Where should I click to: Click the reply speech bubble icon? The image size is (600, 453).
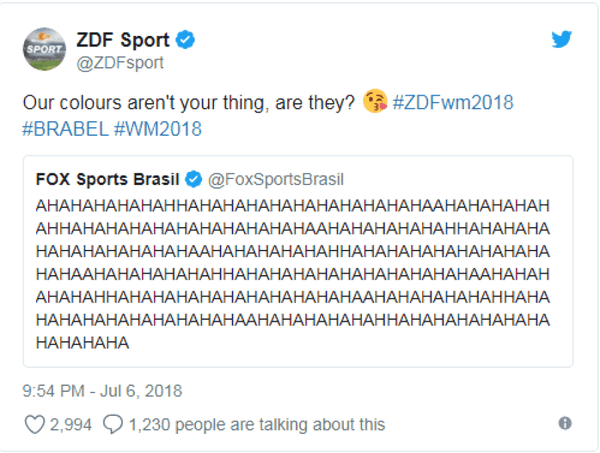coord(113,424)
